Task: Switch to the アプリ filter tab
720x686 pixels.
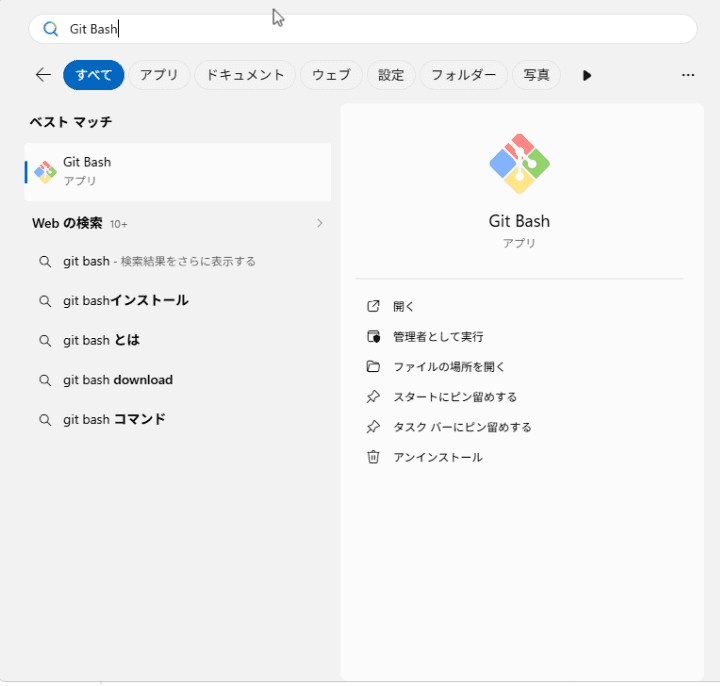Action: tap(159, 75)
